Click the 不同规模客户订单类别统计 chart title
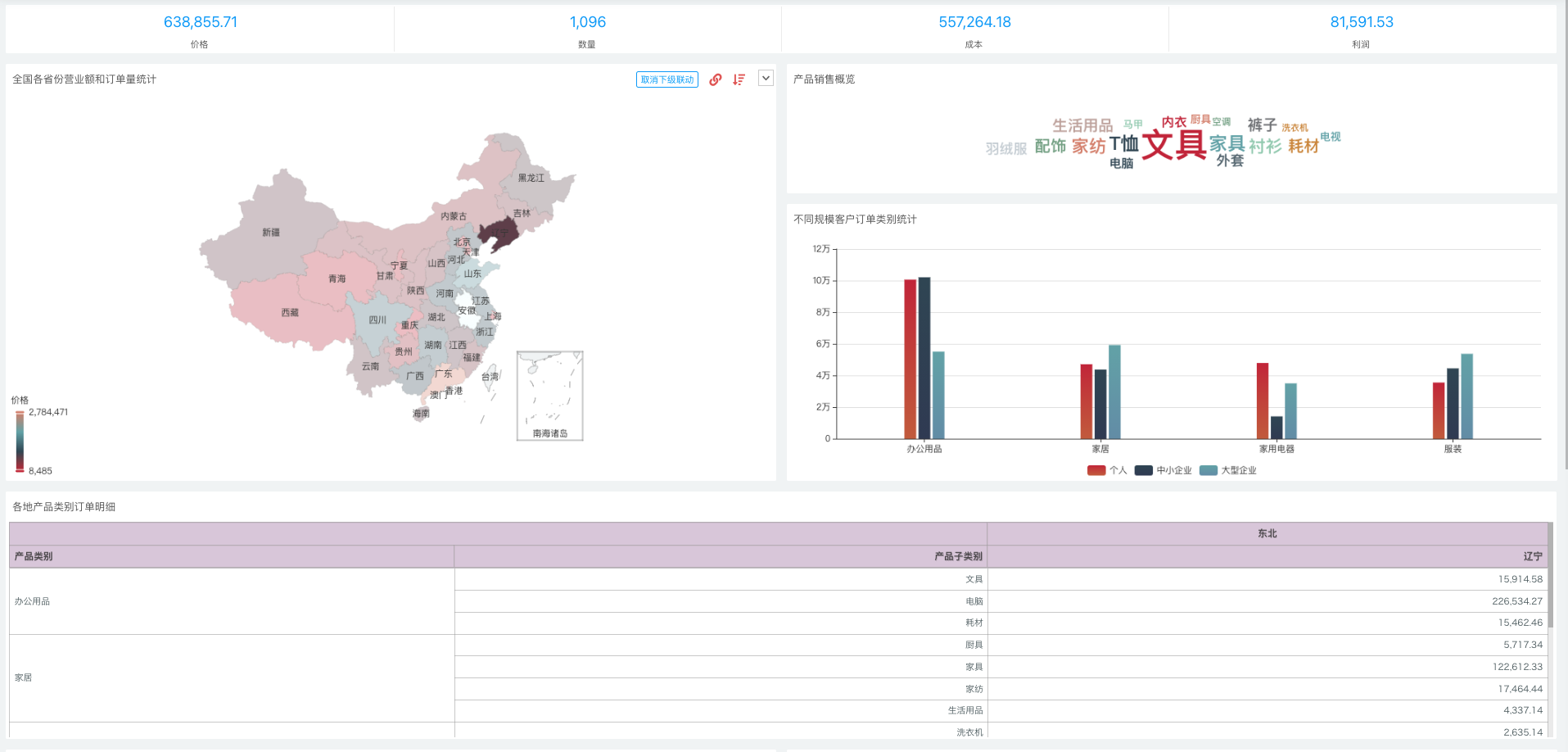This screenshot has width=1568, height=752. click(855, 220)
